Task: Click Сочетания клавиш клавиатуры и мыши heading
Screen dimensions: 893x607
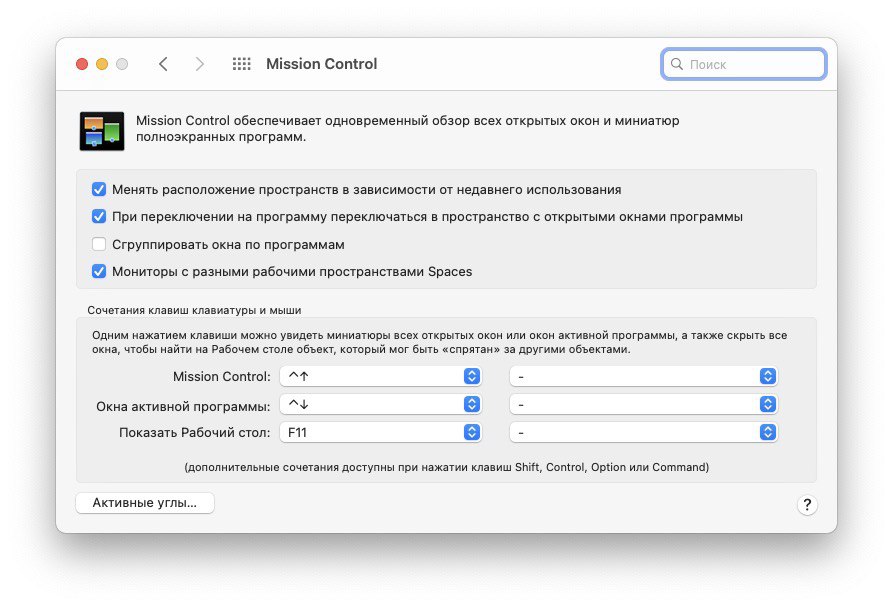Action: (194, 310)
